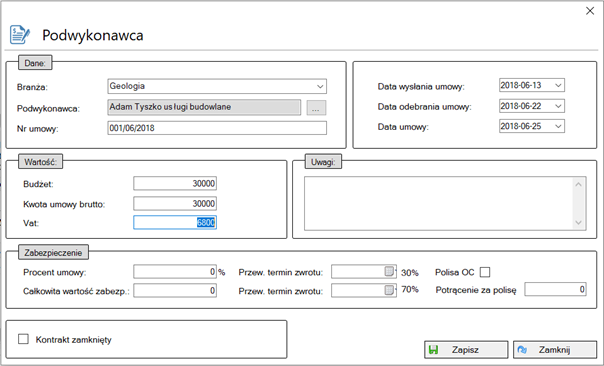Click the 'Branża:' label
The image size is (604, 366).
pos(32,87)
